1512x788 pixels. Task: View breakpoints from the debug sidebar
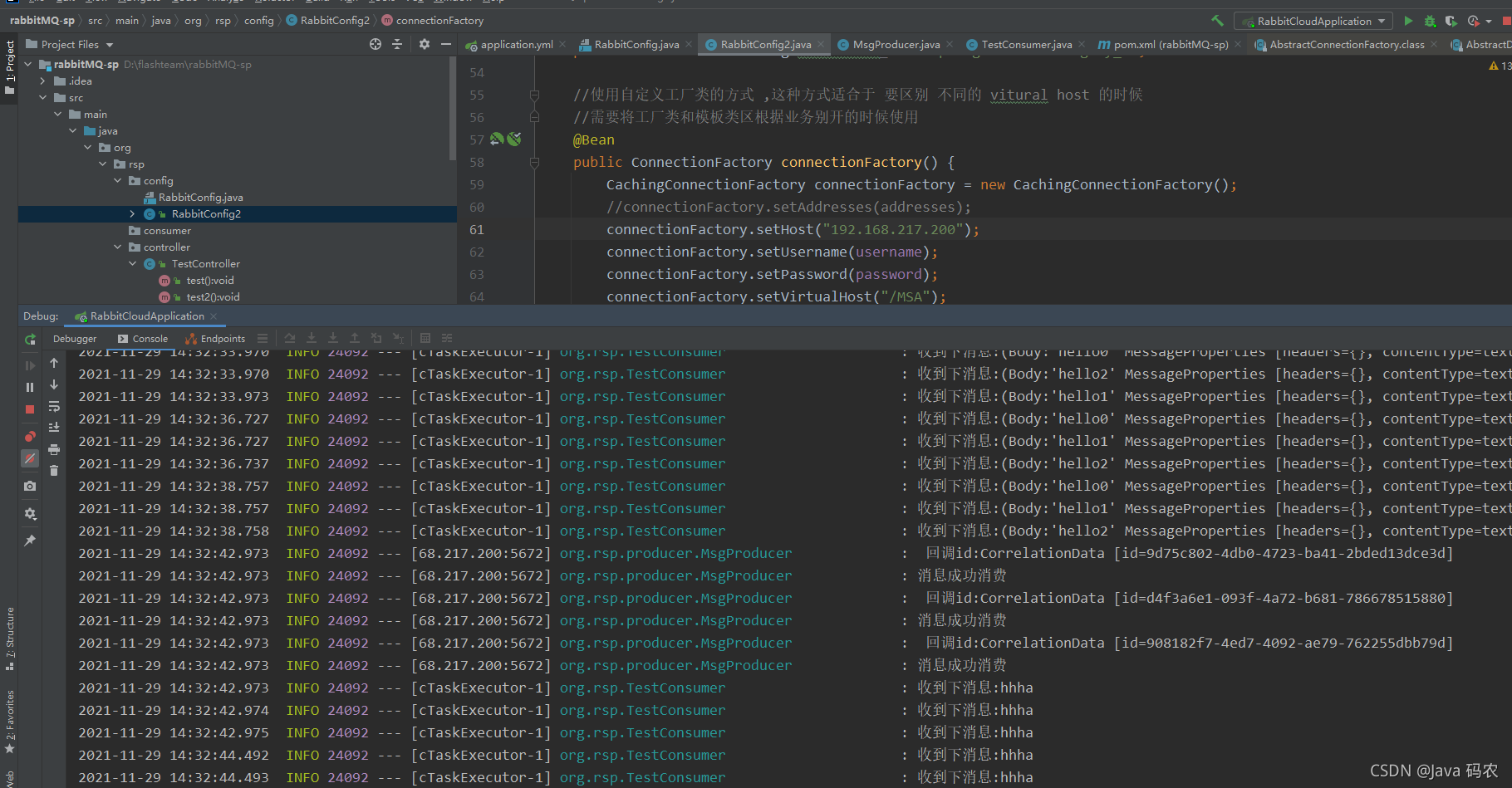point(30,436)
